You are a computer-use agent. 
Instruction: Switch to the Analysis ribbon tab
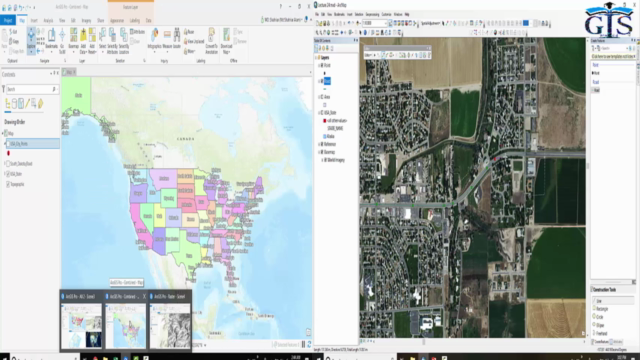tap(48, 20)
